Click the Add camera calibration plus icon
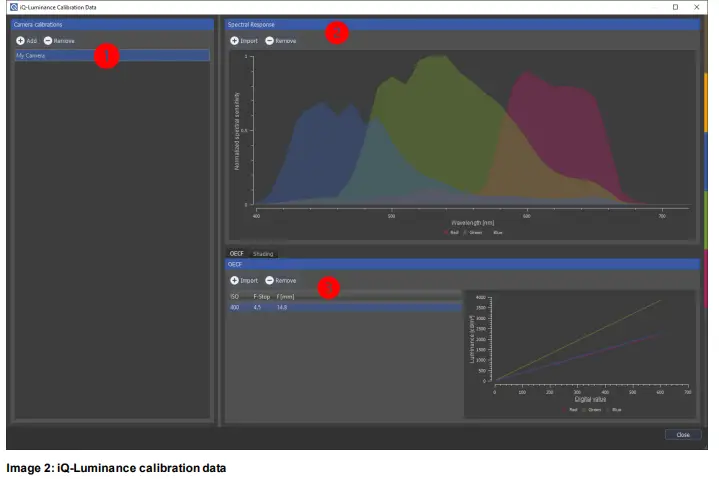 click(x=20, y=40)
